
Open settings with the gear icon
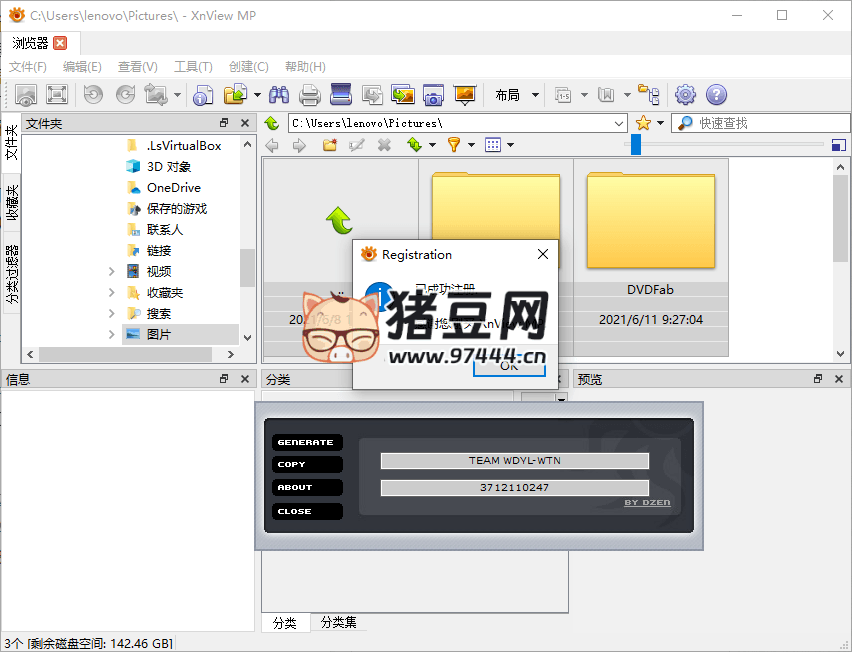click(x=685, y=95)
